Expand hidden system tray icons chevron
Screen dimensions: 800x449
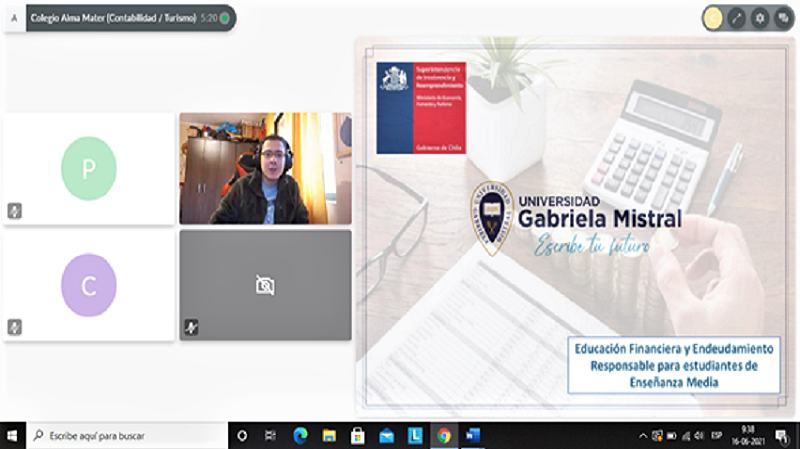pos(643,436)
